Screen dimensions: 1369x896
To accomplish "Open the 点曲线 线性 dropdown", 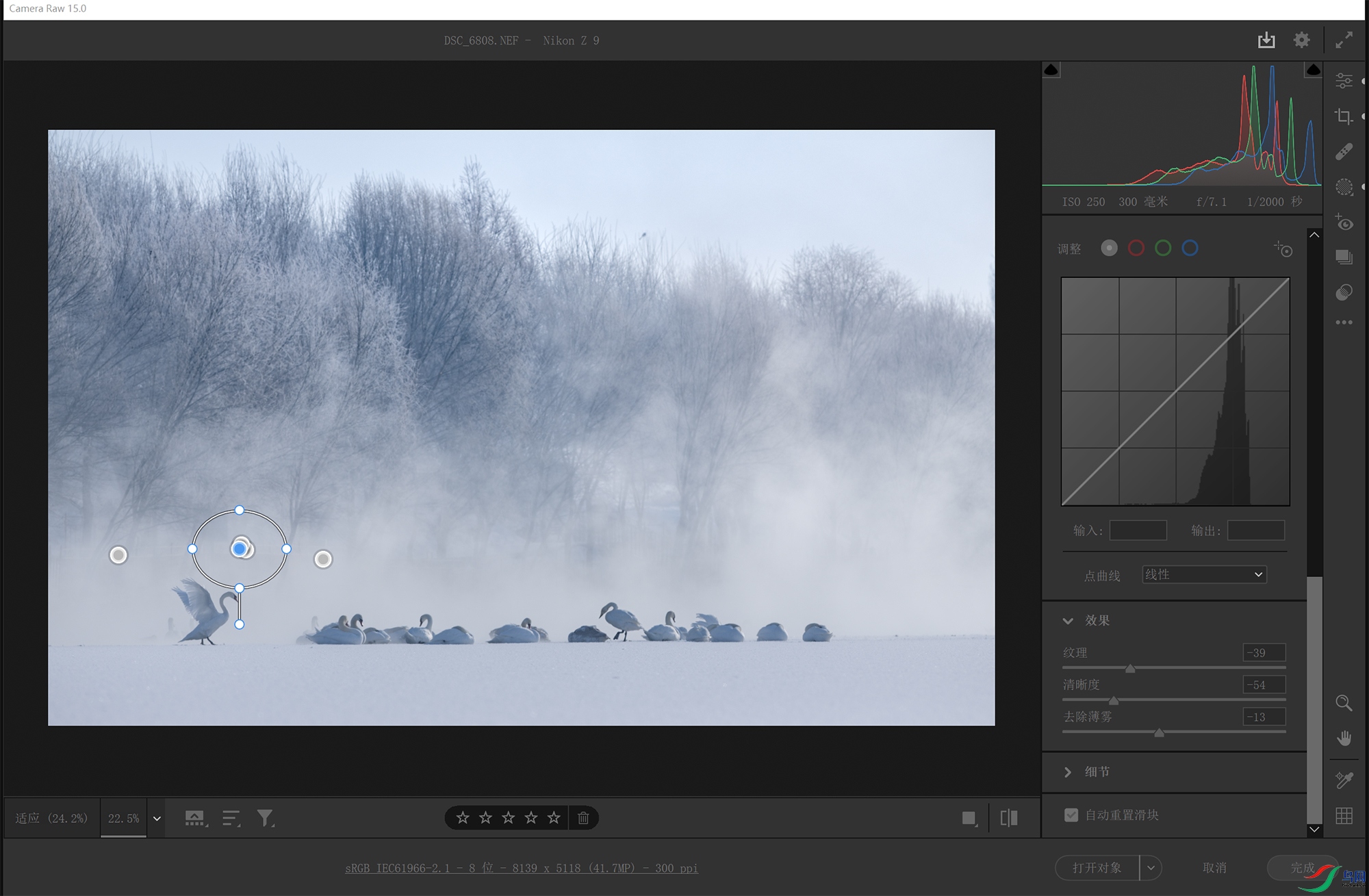I will [1204, 574].
